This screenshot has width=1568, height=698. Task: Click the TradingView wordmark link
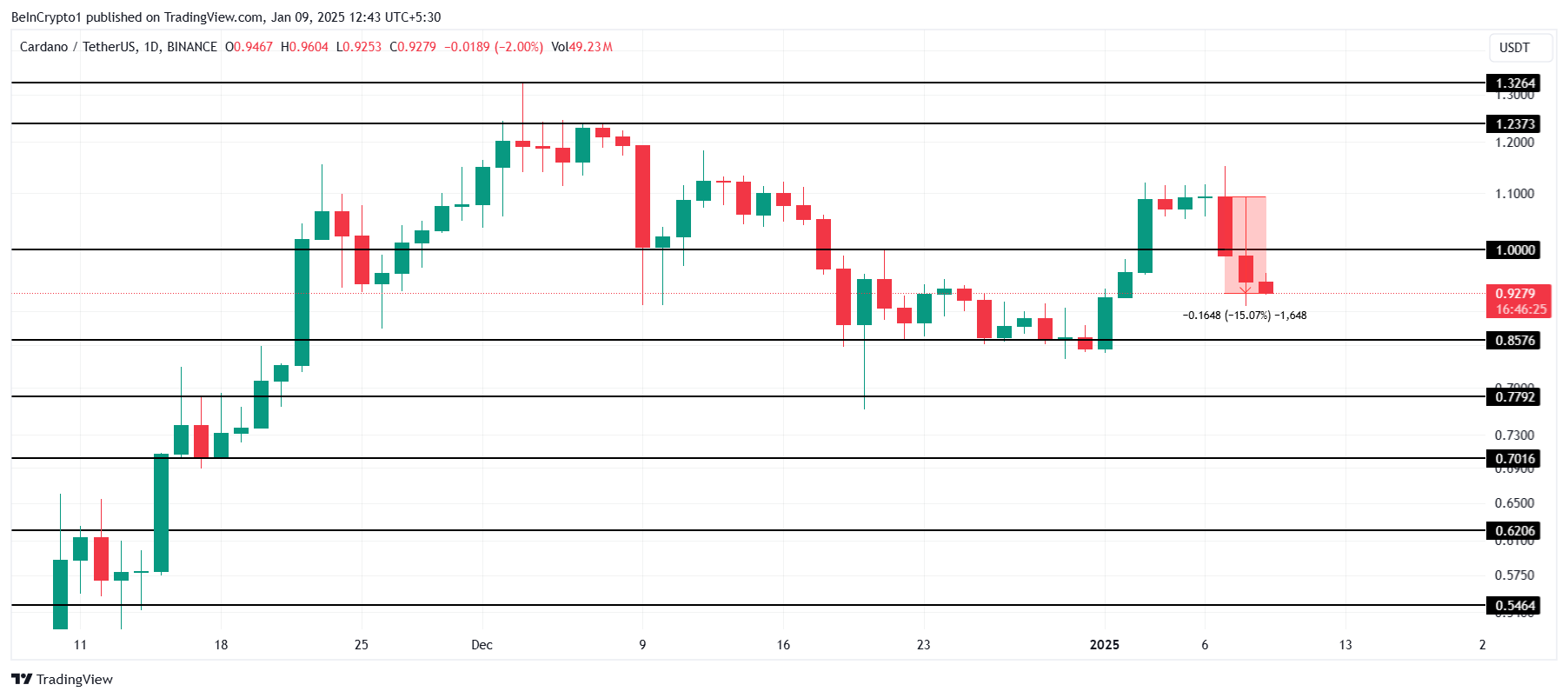click(75, 679)
